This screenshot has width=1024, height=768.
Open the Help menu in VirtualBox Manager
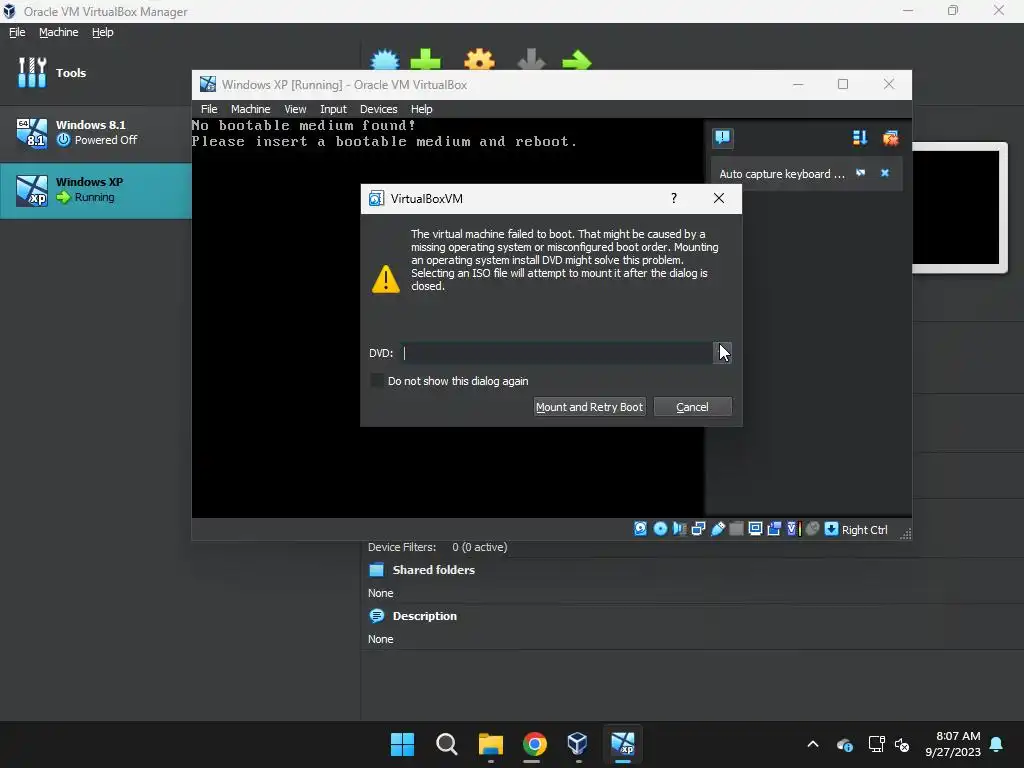pyautogui.click(x=103, y=32)
